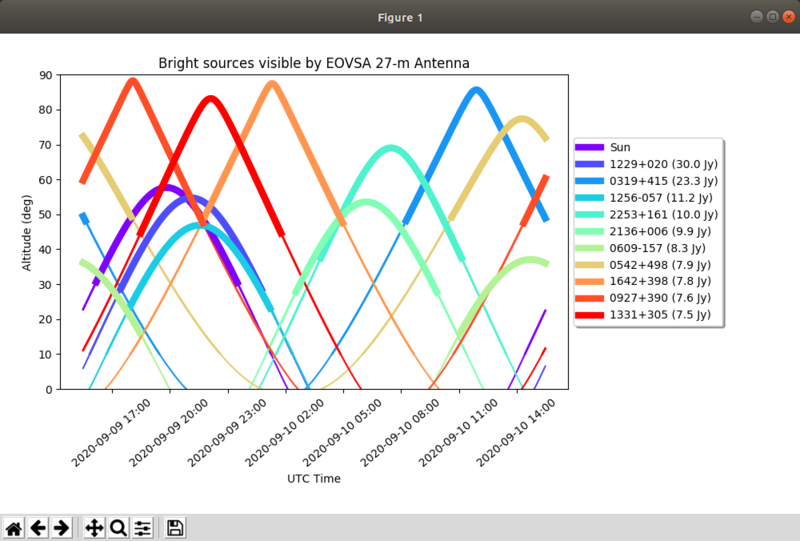The height and width of the screenshot is (541, 800).
Task: Select the Pan axes tool
Action: coord(95,528)
